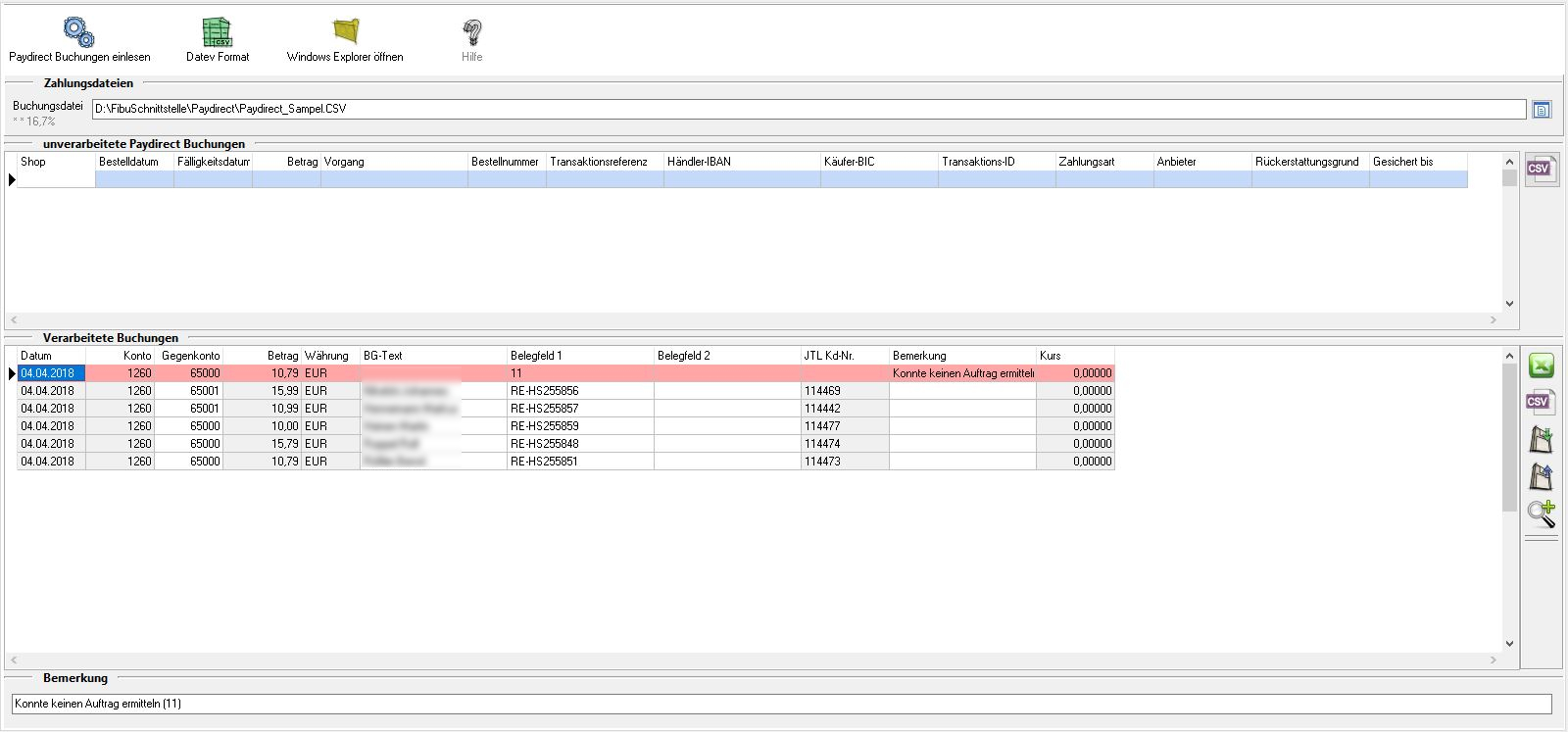1568x732 pixels.
Task: Export Verarbeitete Buchungen to Excel
Action: tap(1542, 366)
